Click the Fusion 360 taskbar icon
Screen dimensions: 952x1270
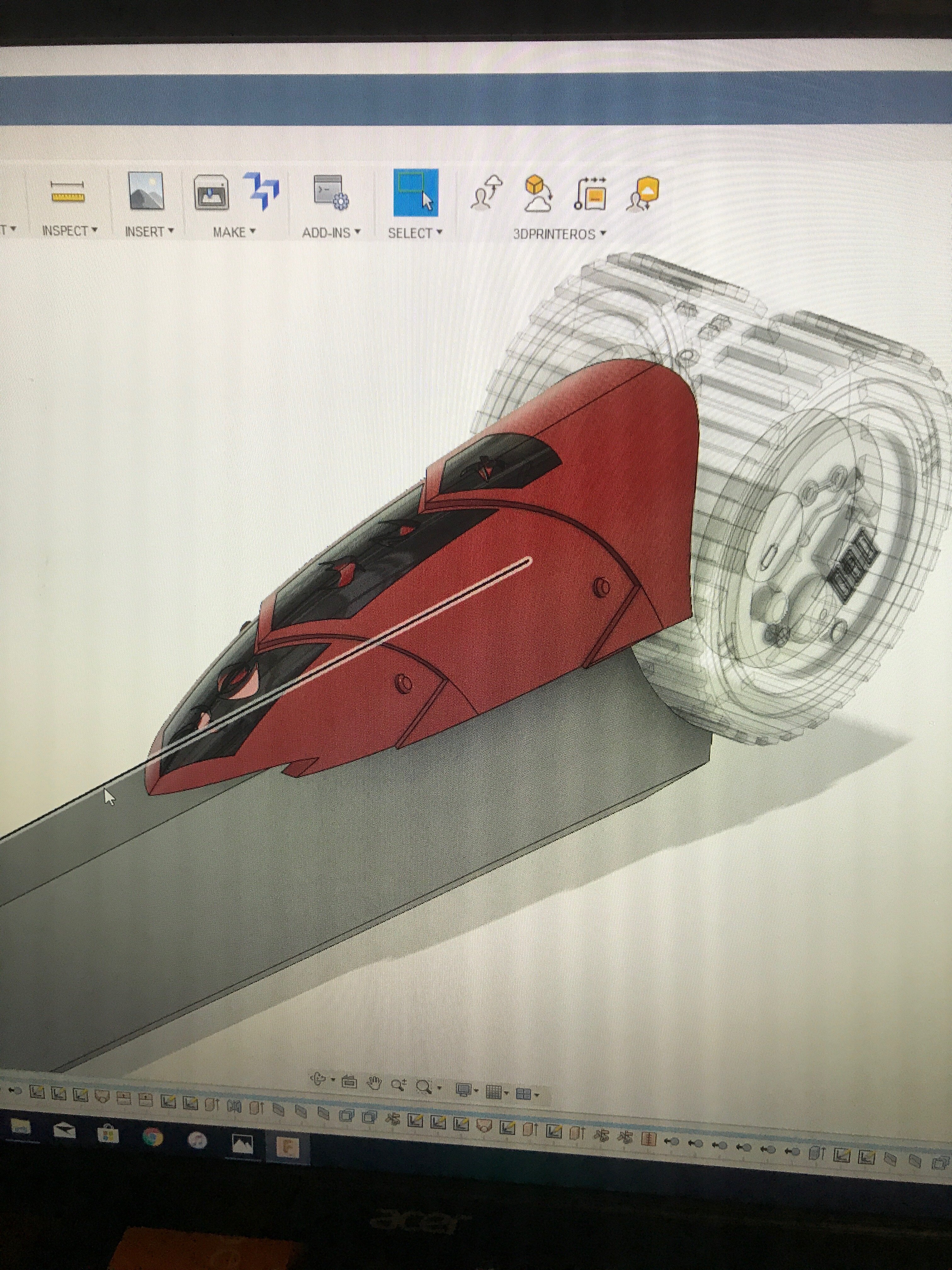287,1147
